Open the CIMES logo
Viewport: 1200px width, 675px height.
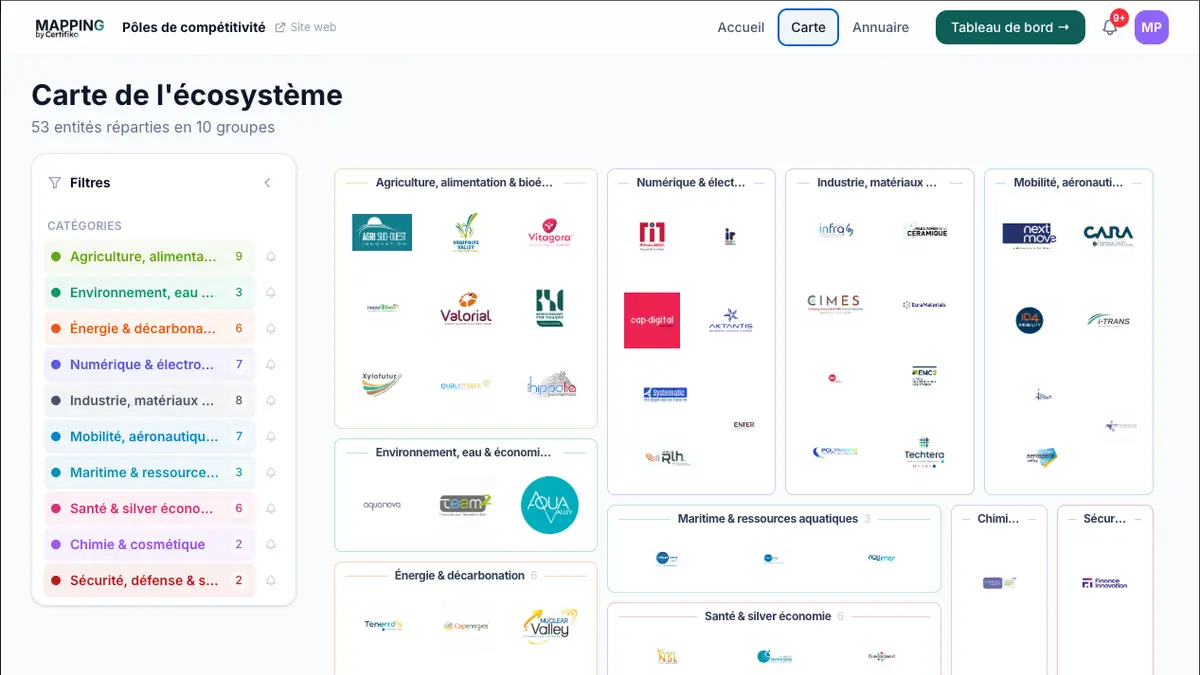point(834,304)
